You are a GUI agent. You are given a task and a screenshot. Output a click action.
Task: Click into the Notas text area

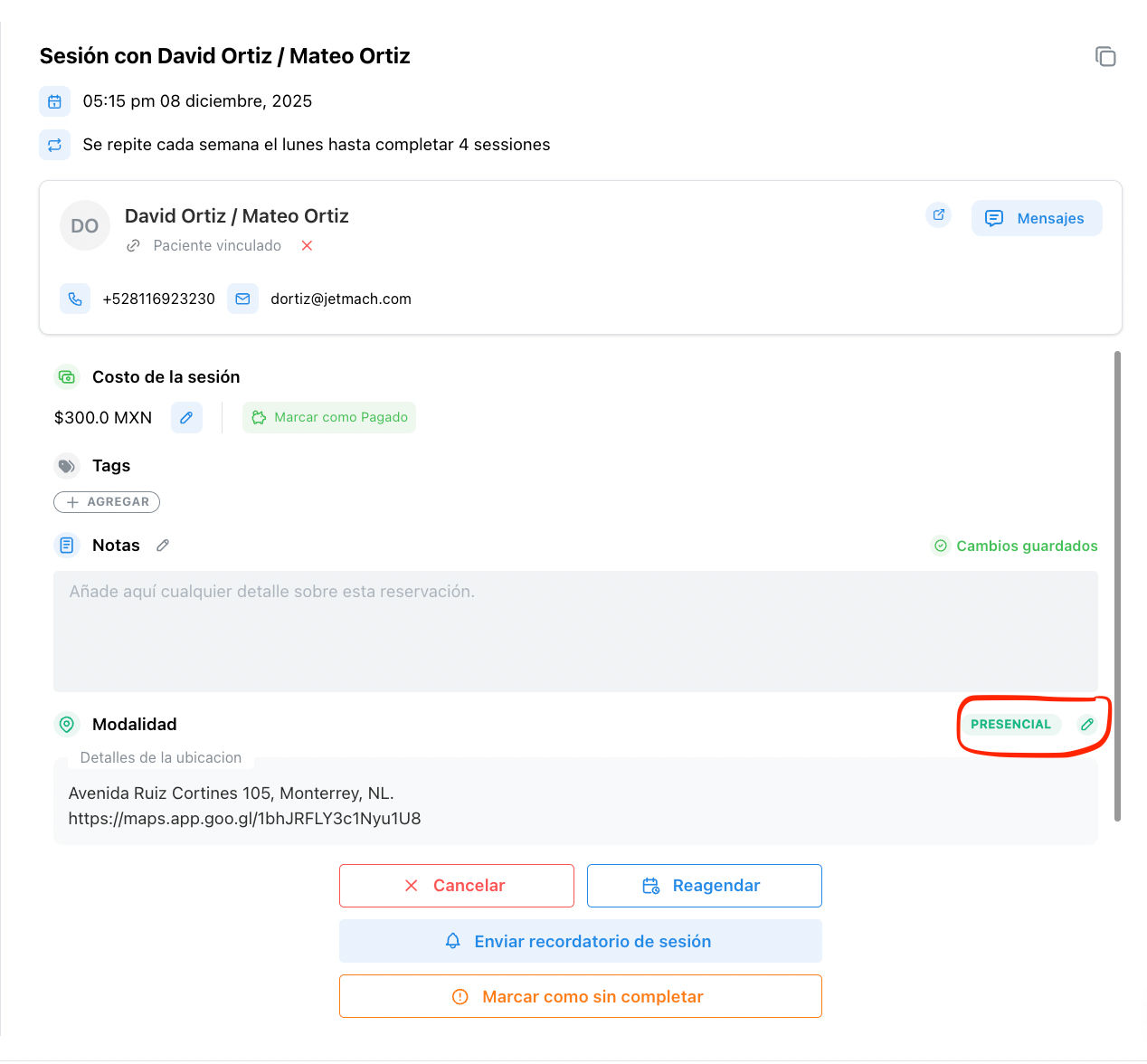pyautogui.click(x=575, y=632)
